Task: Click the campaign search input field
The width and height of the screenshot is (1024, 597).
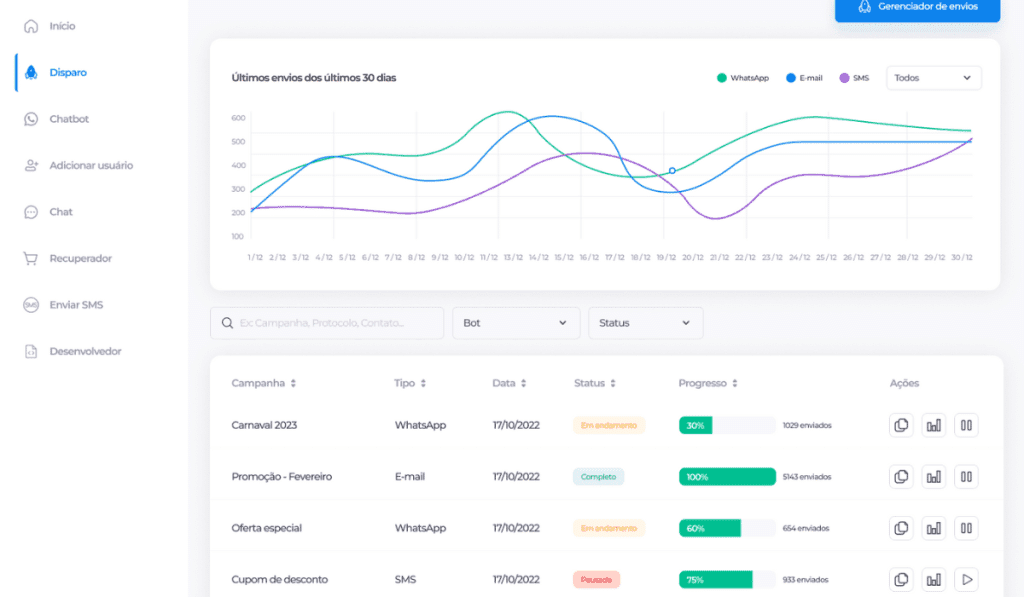Action: tap(327, 323)
